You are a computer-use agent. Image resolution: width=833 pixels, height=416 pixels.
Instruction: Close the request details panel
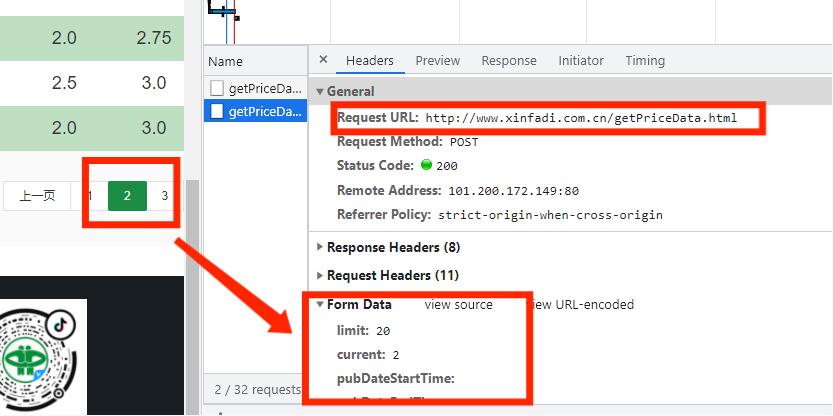point(323,60)
